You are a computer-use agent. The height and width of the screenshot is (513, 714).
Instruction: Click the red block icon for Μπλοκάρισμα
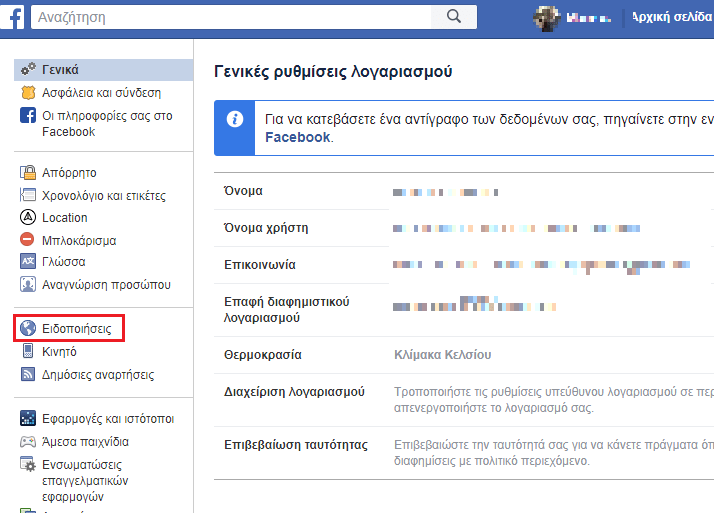(x=27, y=239)
